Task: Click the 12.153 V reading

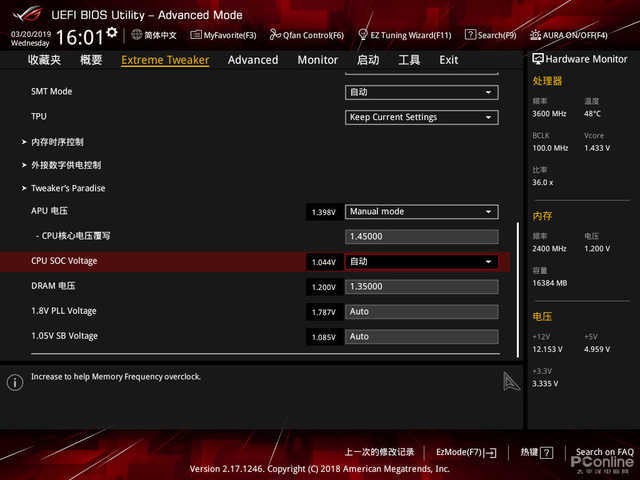Action: (547, 349)
